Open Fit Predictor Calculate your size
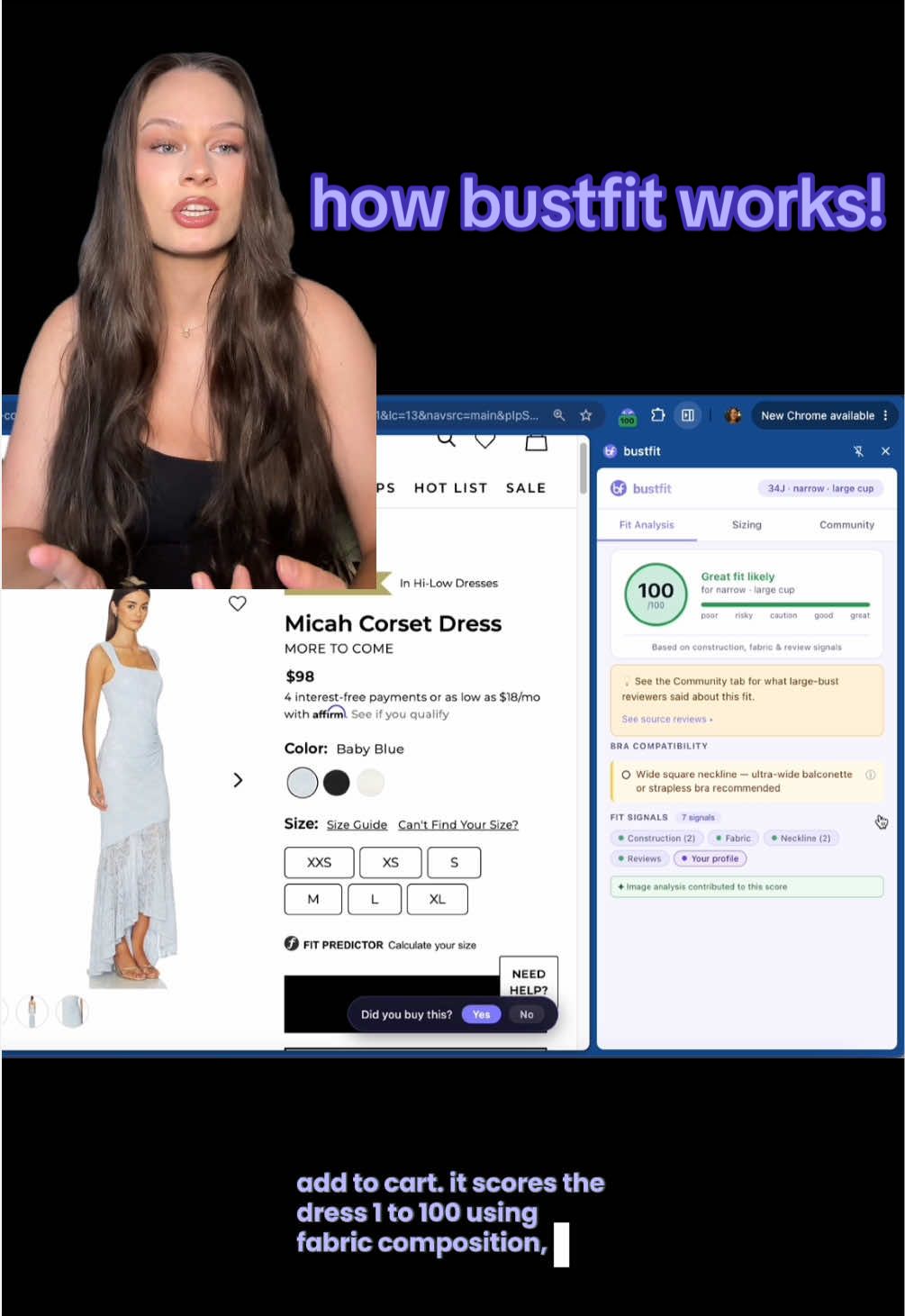This screenshot has height=1316, width=905. tap(381, 944)
